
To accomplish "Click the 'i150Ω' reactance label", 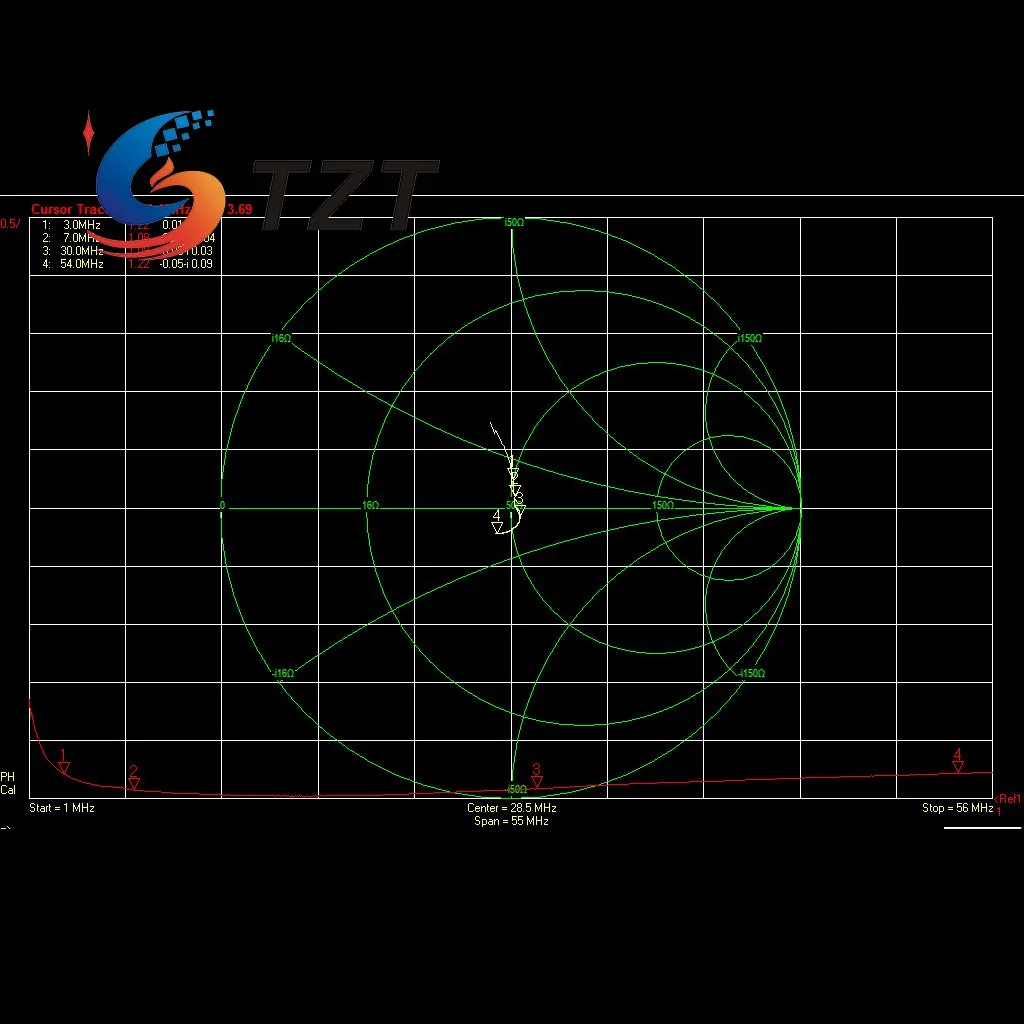I will (750, 338).
